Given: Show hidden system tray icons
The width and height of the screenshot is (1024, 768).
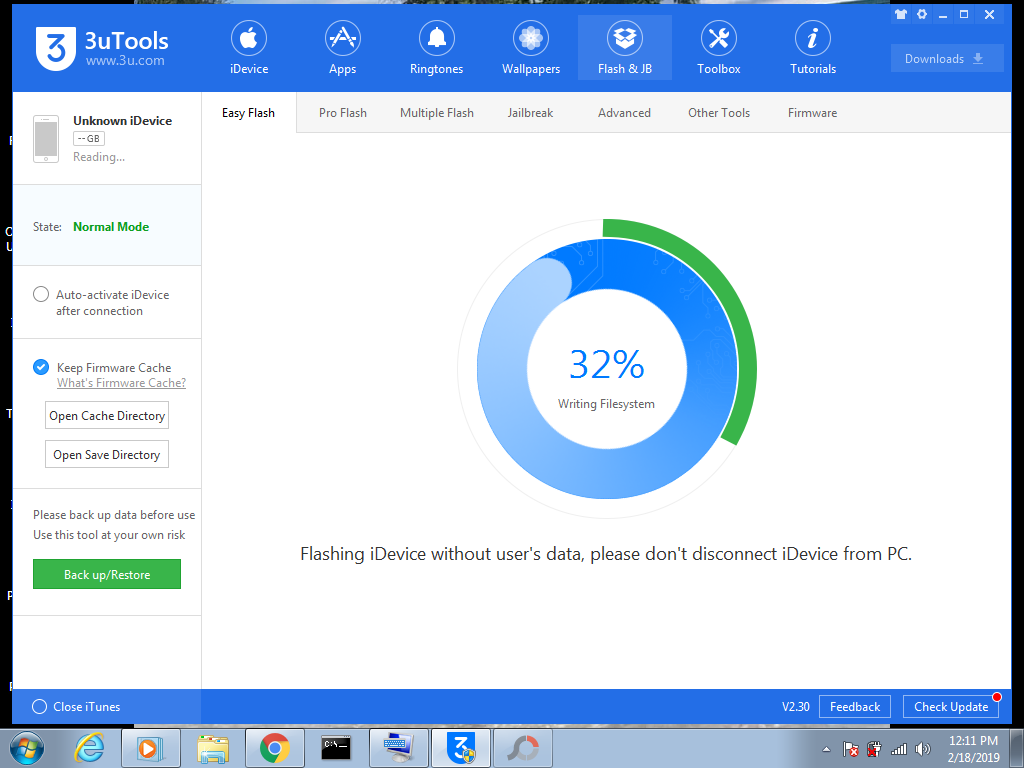Looking at the screenshot, I should (x=826, y=749).
